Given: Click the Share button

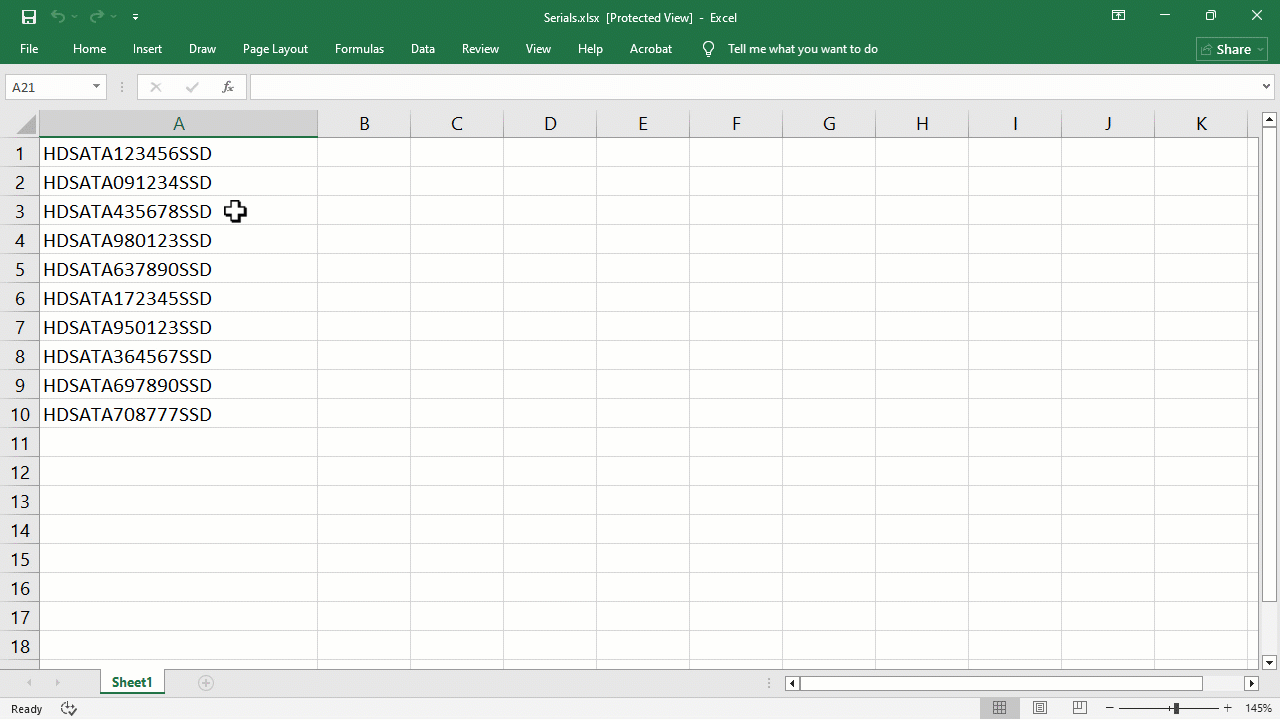Looking at the screenshot, I should (x=1232, y=49).
